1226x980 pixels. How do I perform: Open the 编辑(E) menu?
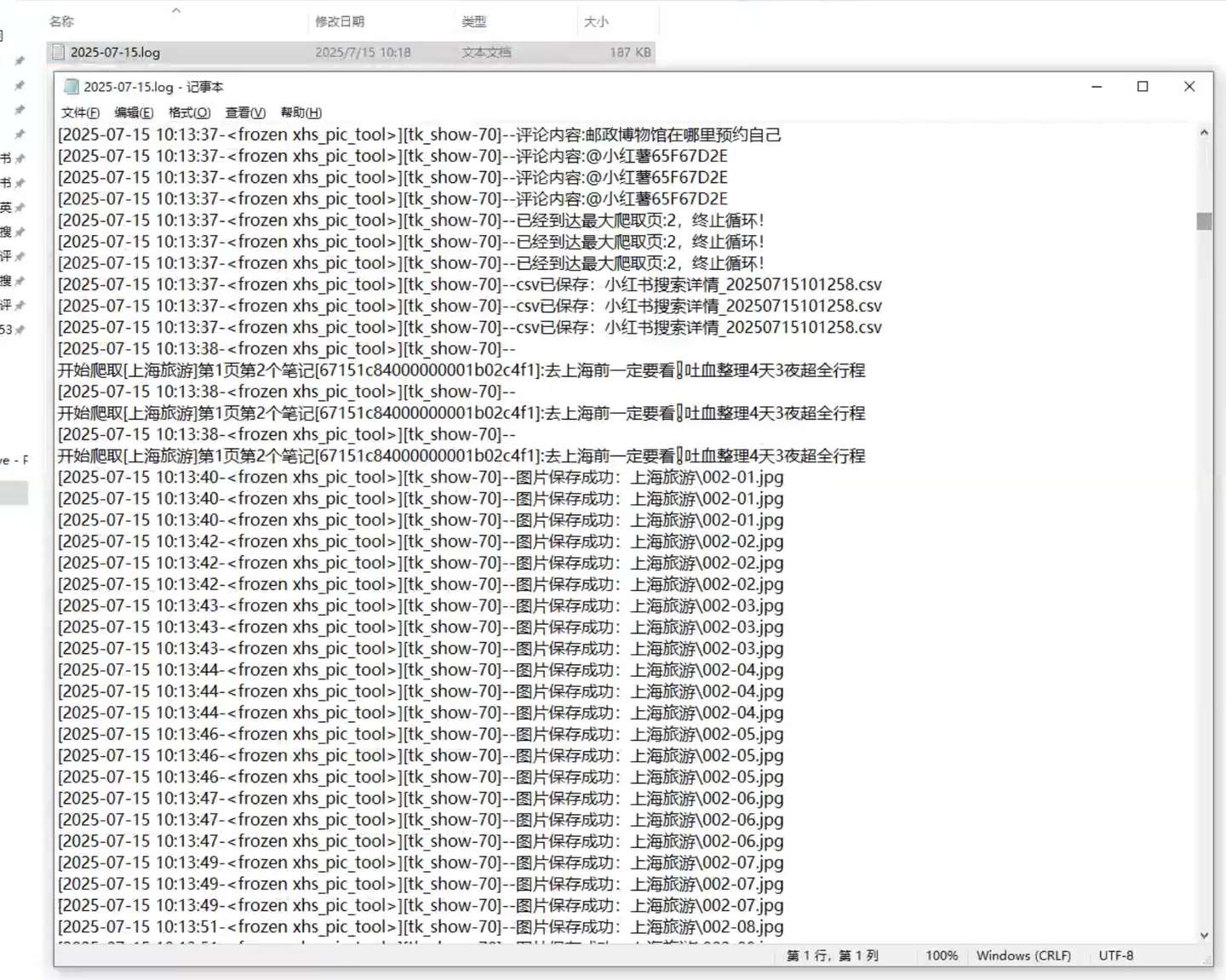coord(134,112)
